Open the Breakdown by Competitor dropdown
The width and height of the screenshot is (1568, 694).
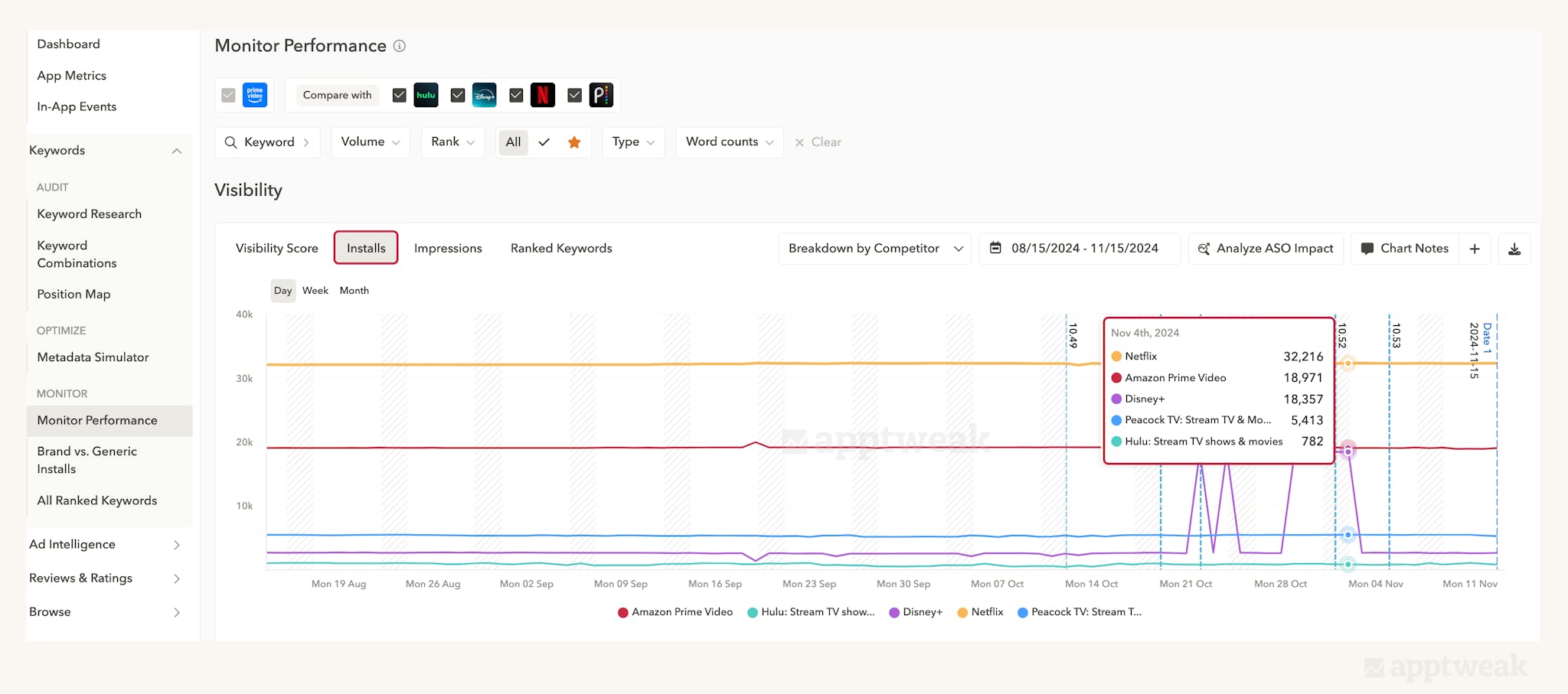(x=873, y=248)
